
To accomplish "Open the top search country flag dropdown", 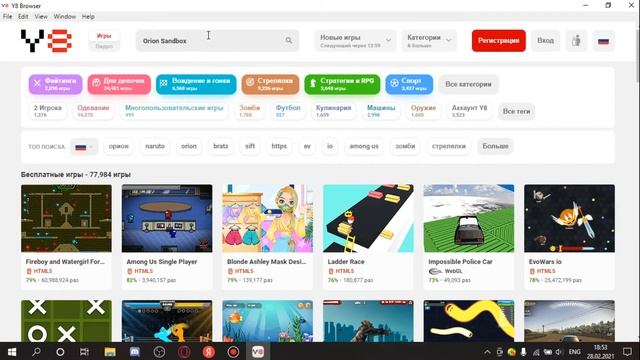I will tap(84, 147).
